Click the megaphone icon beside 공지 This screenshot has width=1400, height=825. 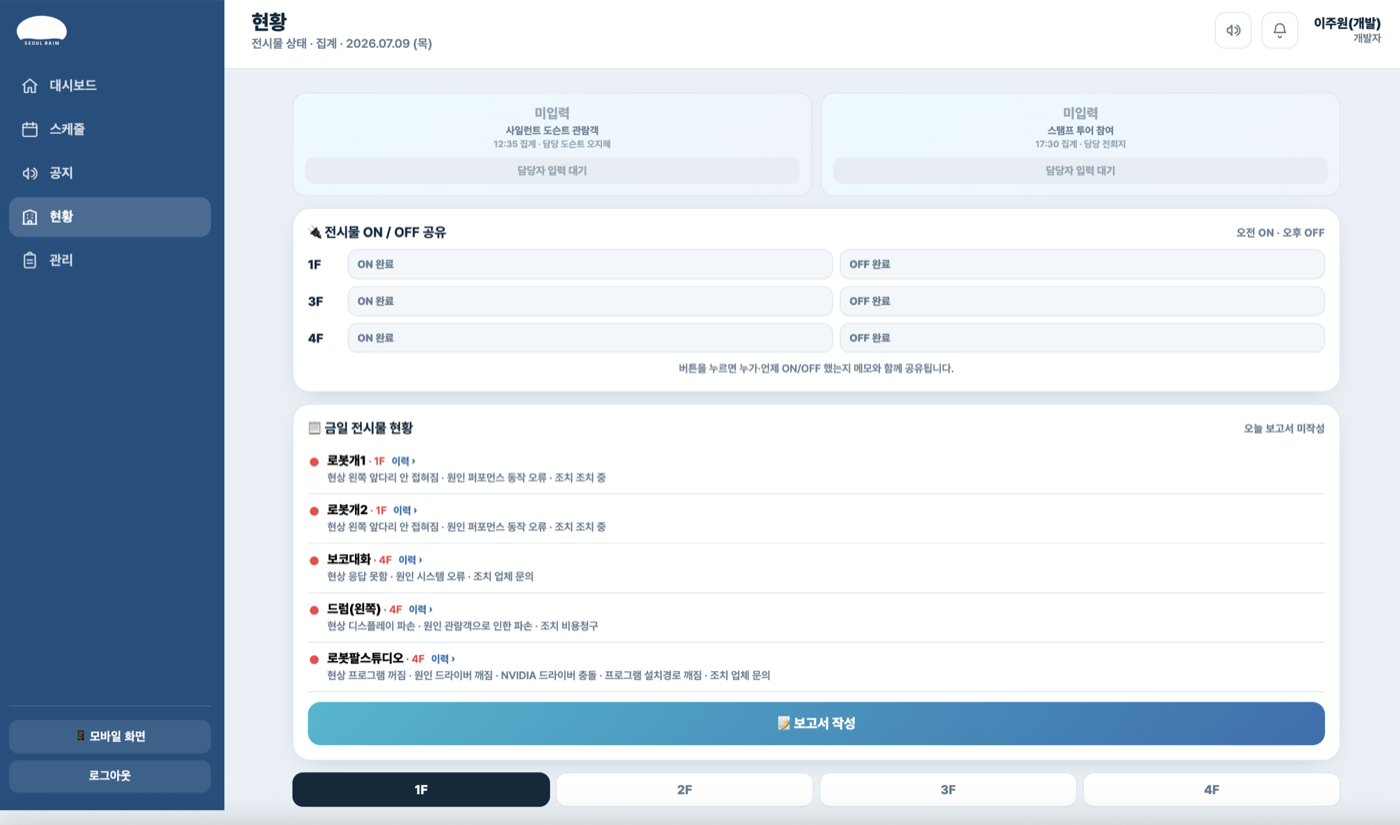click(x=30, y=173)
